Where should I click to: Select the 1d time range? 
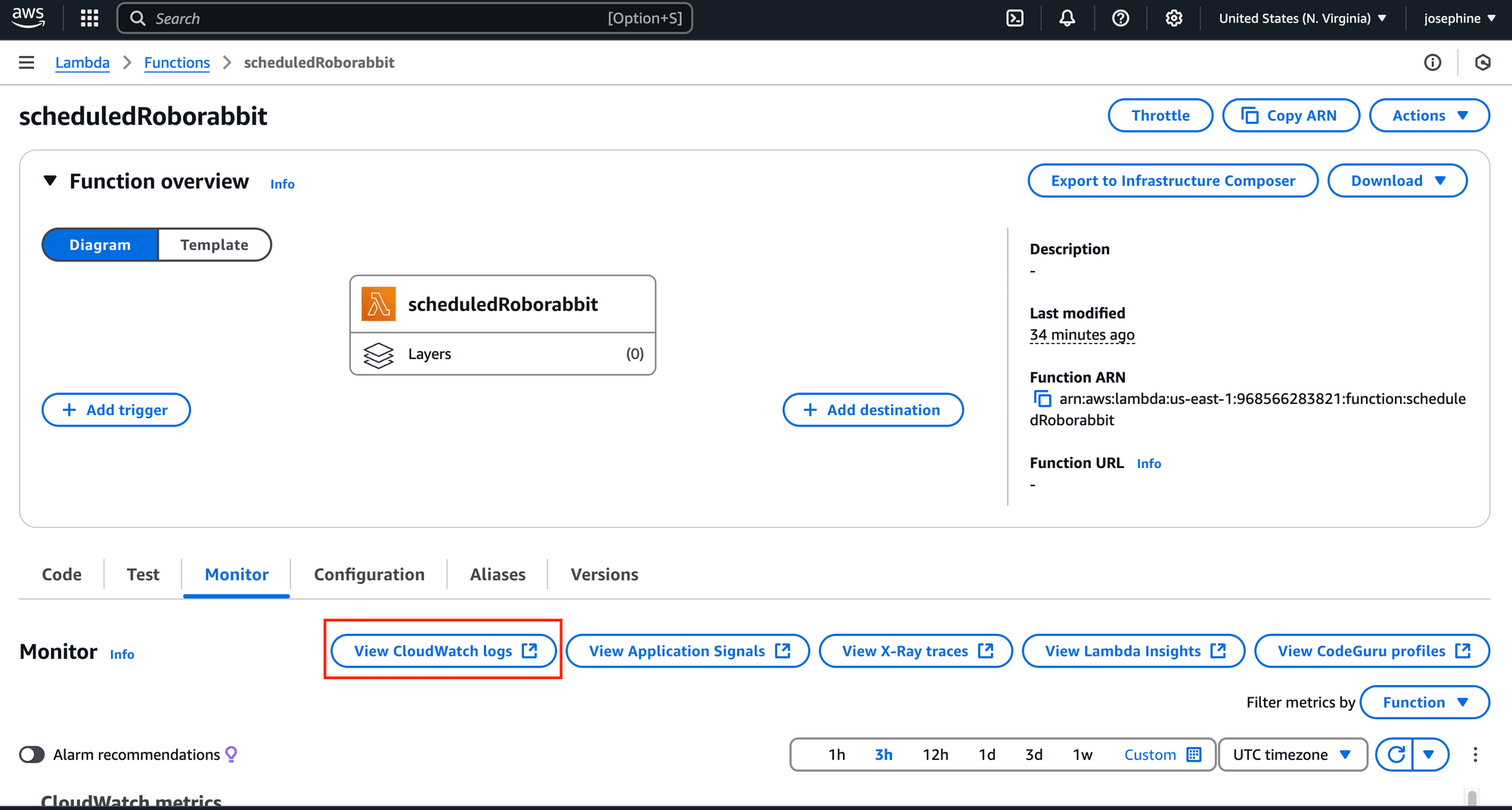[x=987, y=754]
